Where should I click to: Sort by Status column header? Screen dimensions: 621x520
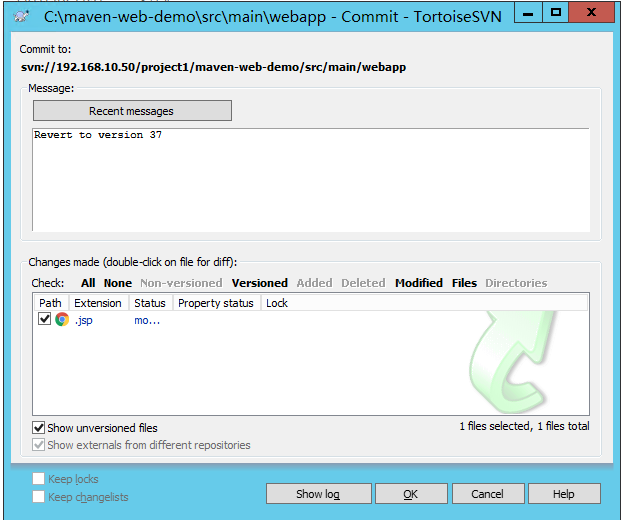pyautogui.click(x=151, y=303)
